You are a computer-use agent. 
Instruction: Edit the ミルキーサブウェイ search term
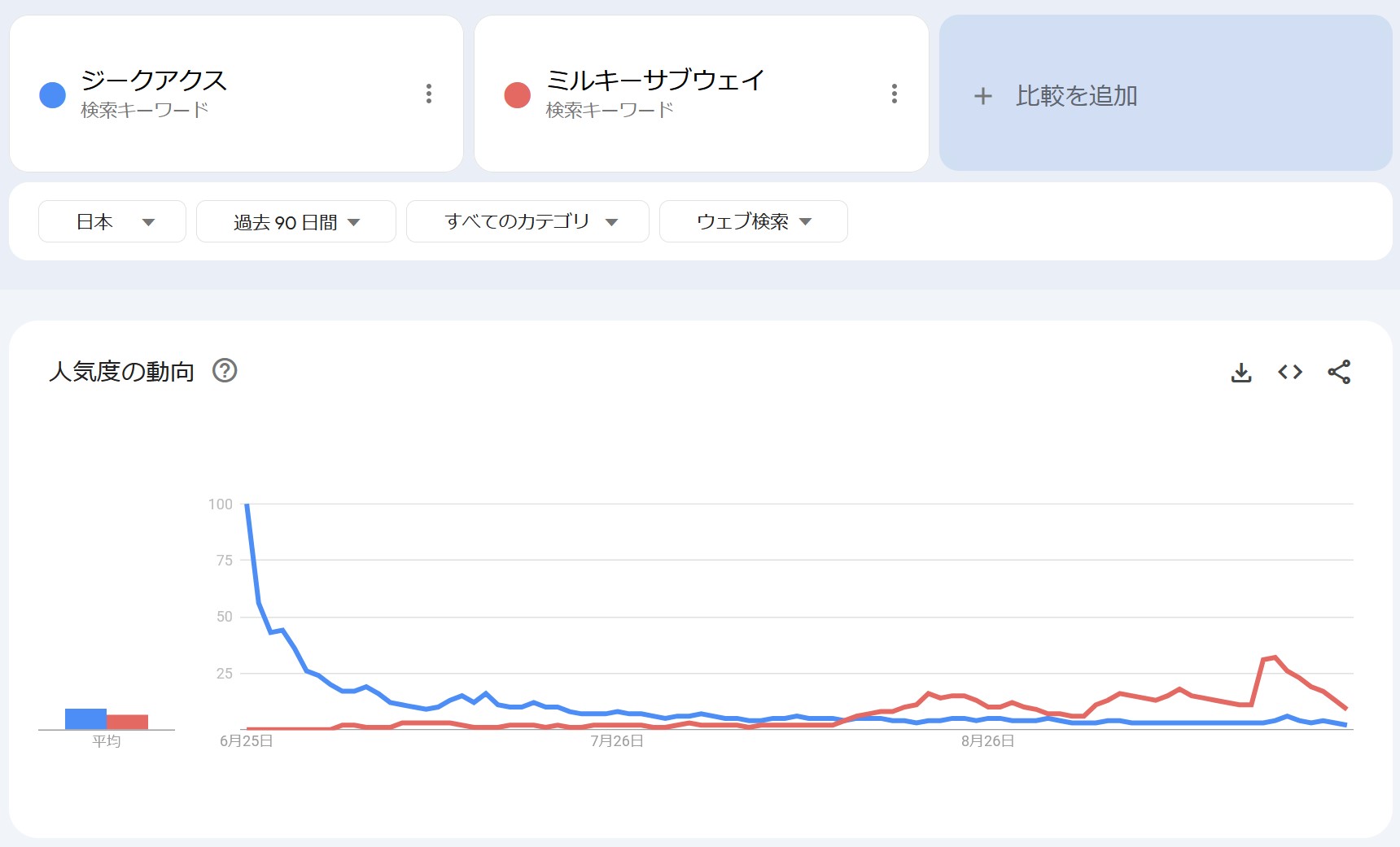655,81
